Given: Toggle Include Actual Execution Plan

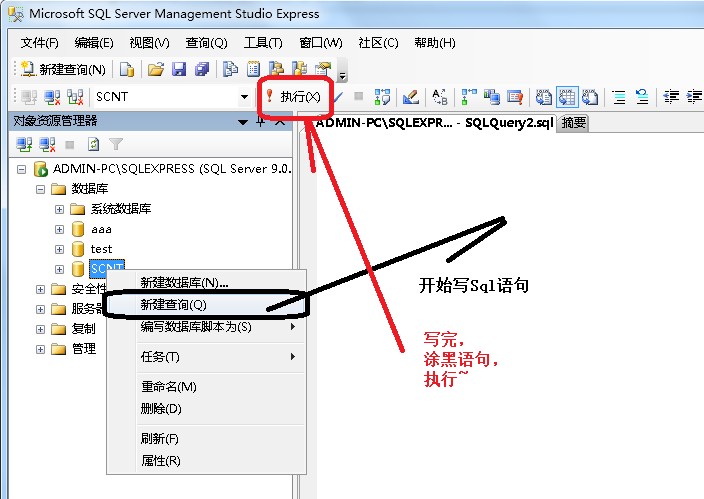Looking at the screenshot, I should pos(469,97).
